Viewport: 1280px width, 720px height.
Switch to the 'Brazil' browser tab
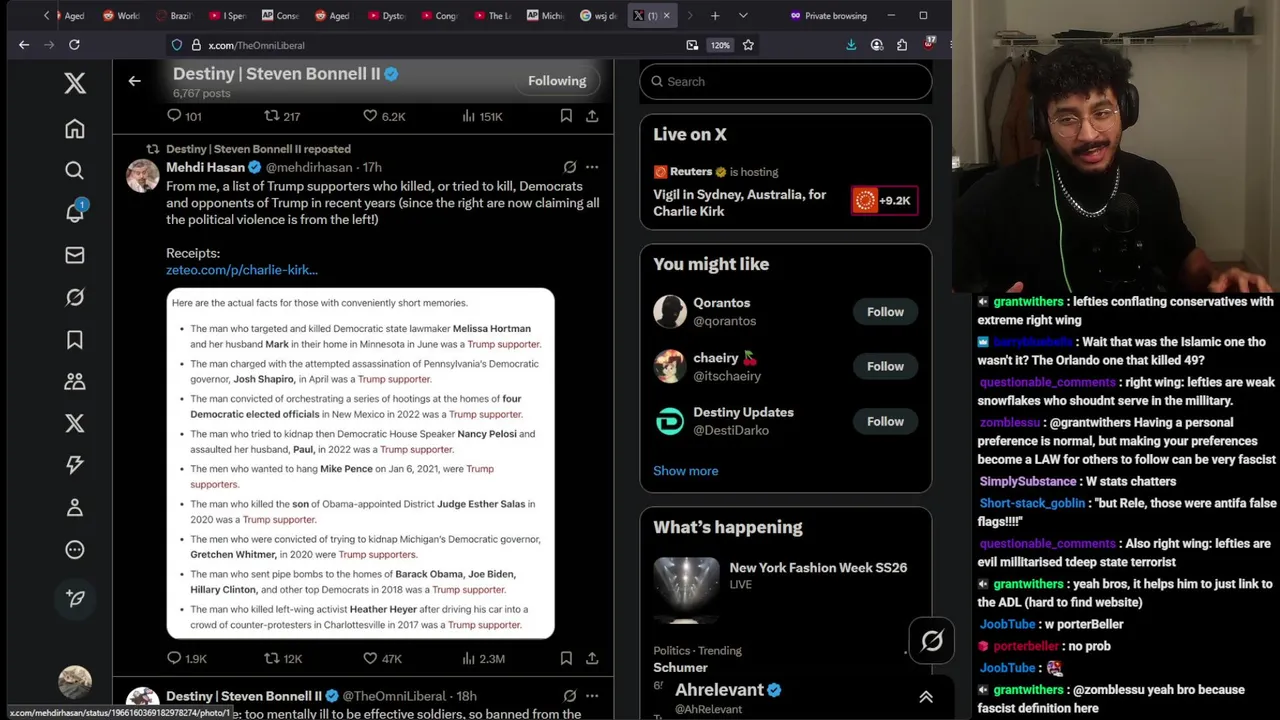pyautogui.click(x=175, y=16)
